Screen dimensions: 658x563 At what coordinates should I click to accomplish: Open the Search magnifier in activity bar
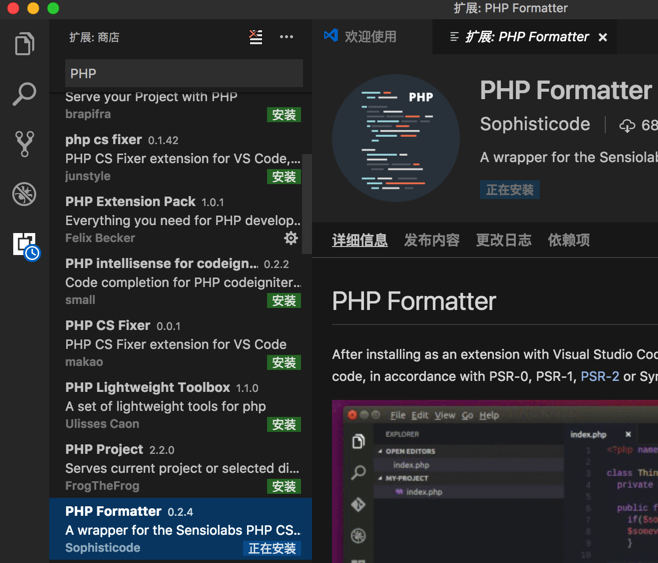[24, 93]
